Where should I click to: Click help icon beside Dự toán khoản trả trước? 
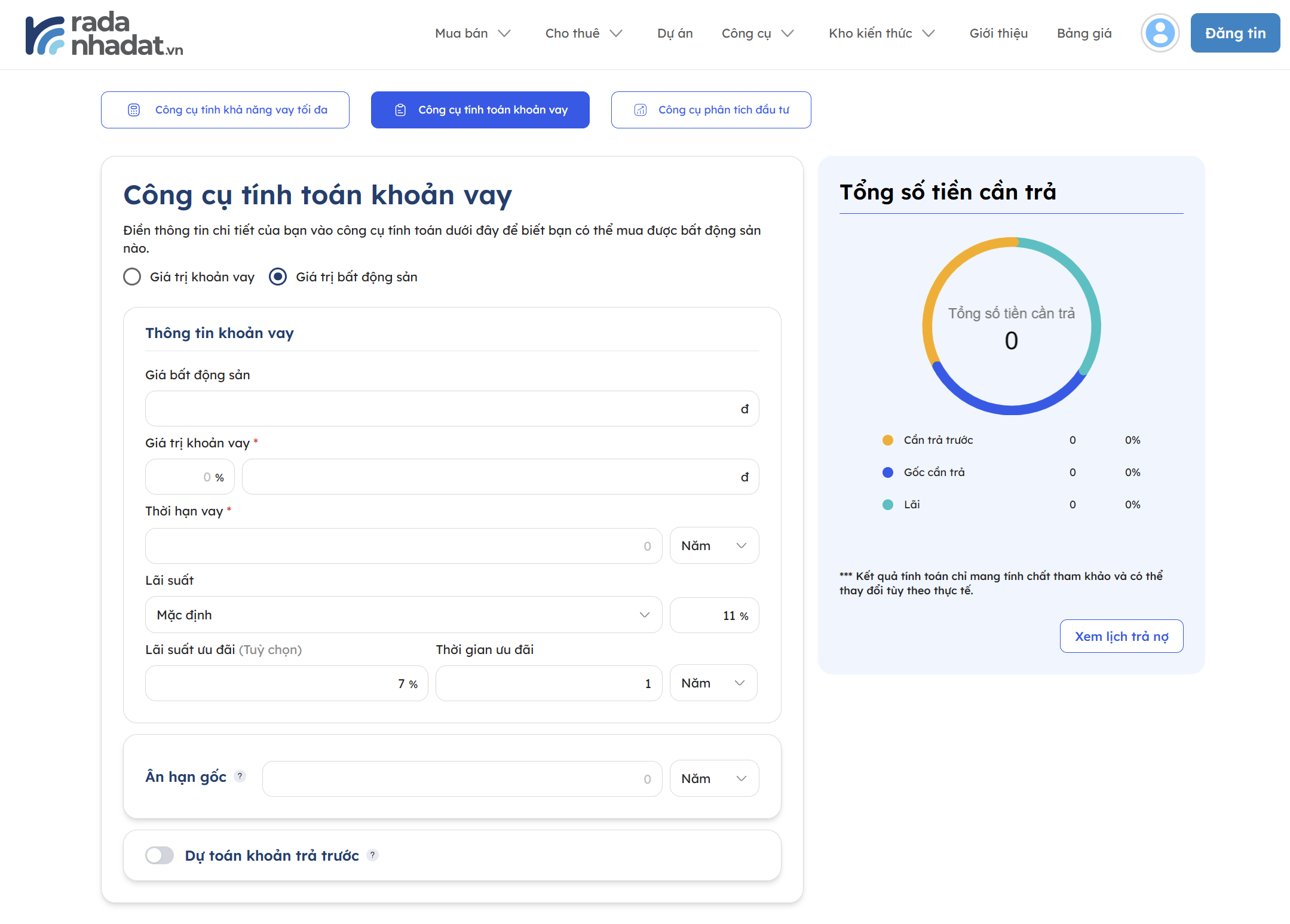coord(373,855)
